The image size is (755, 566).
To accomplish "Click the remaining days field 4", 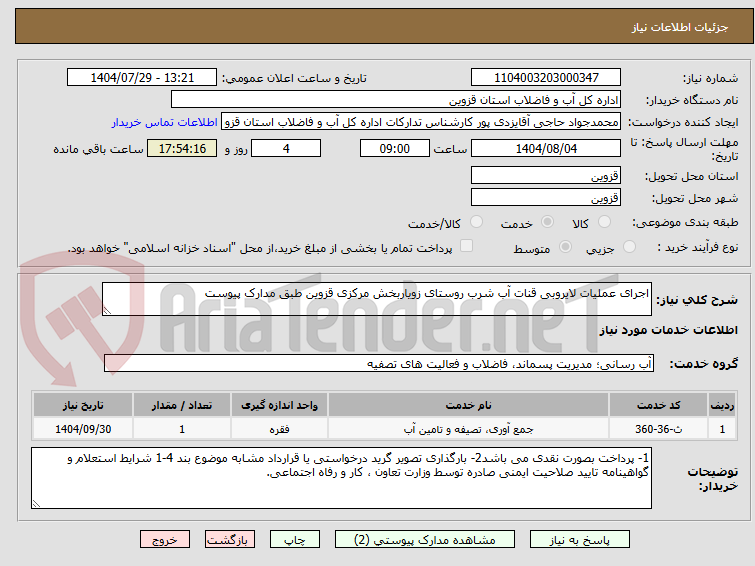I will tap(286, 148).
